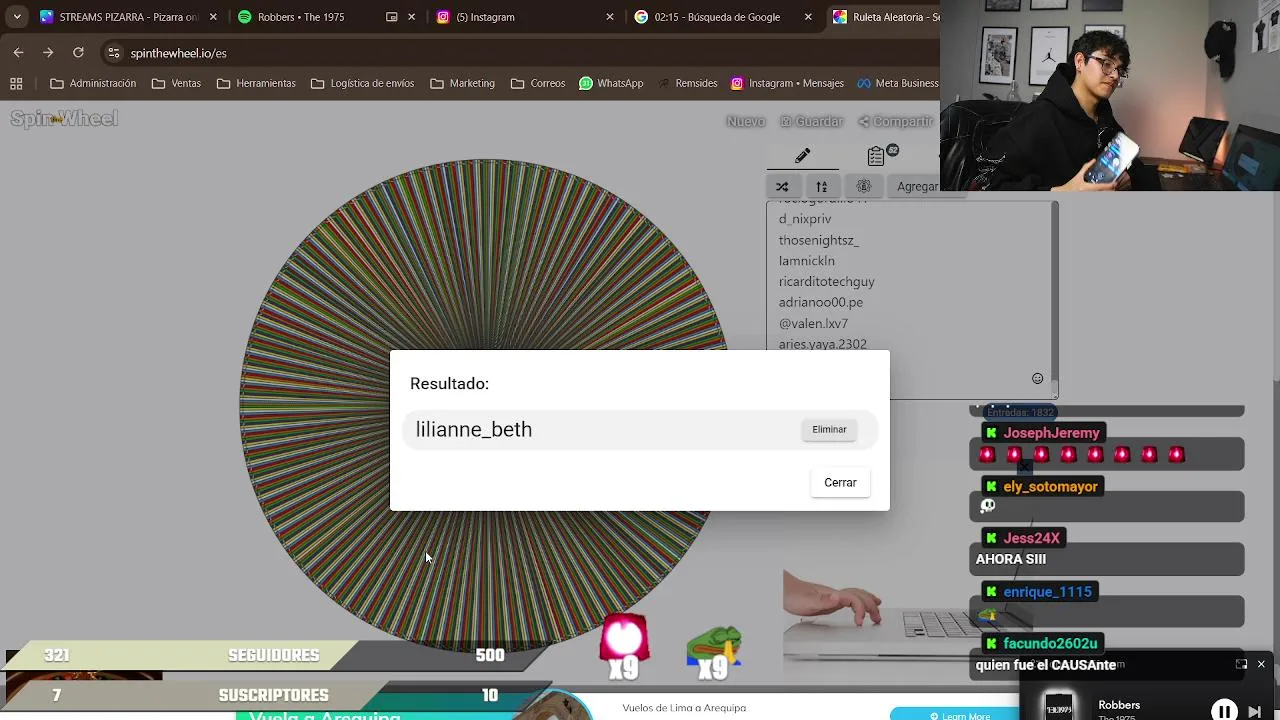
Task: Expand the media popup with the square icon
Action: point(1241,664)
